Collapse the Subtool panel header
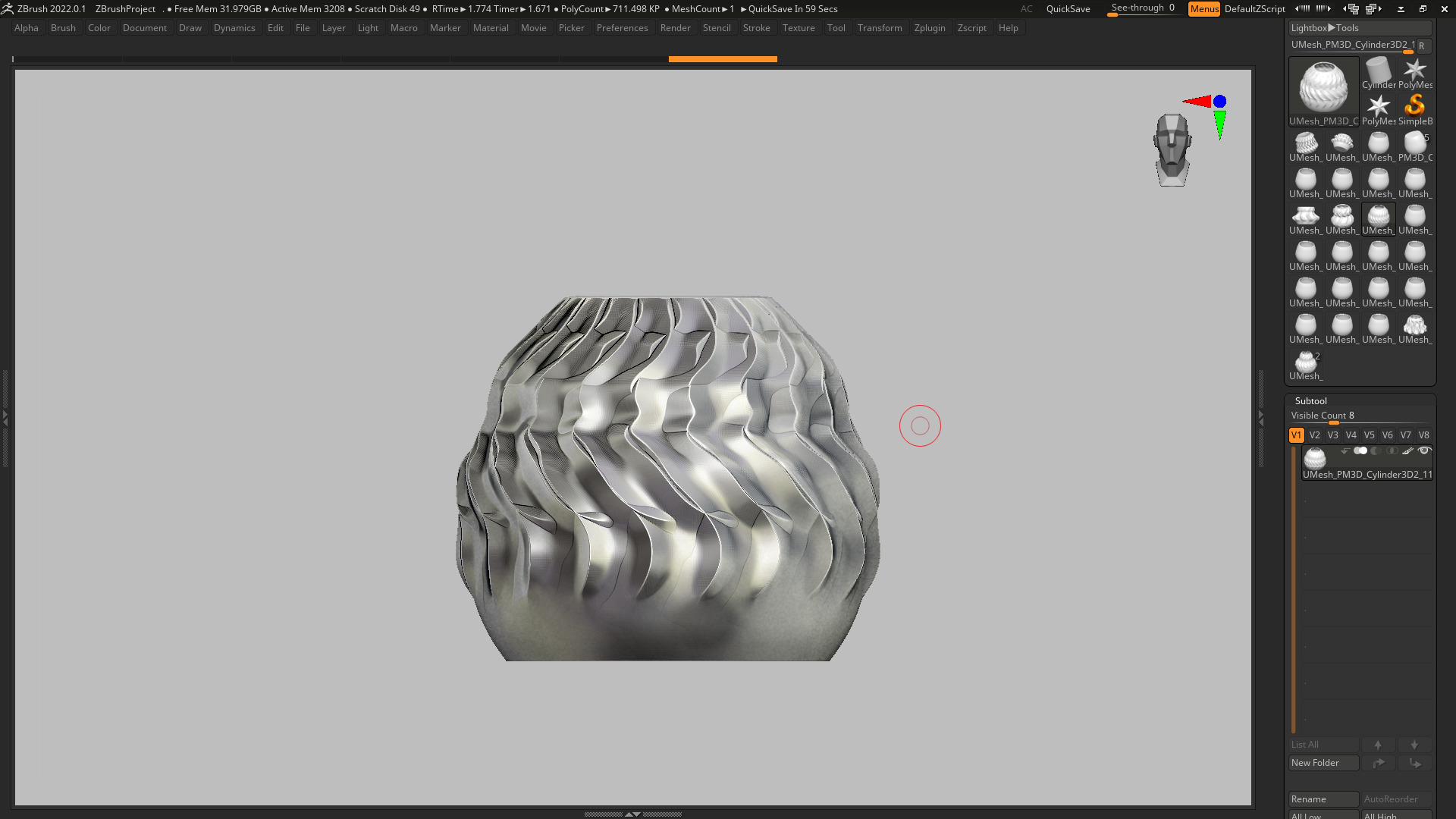This screenshot has height=819, width=1456. coord(1310,401)
